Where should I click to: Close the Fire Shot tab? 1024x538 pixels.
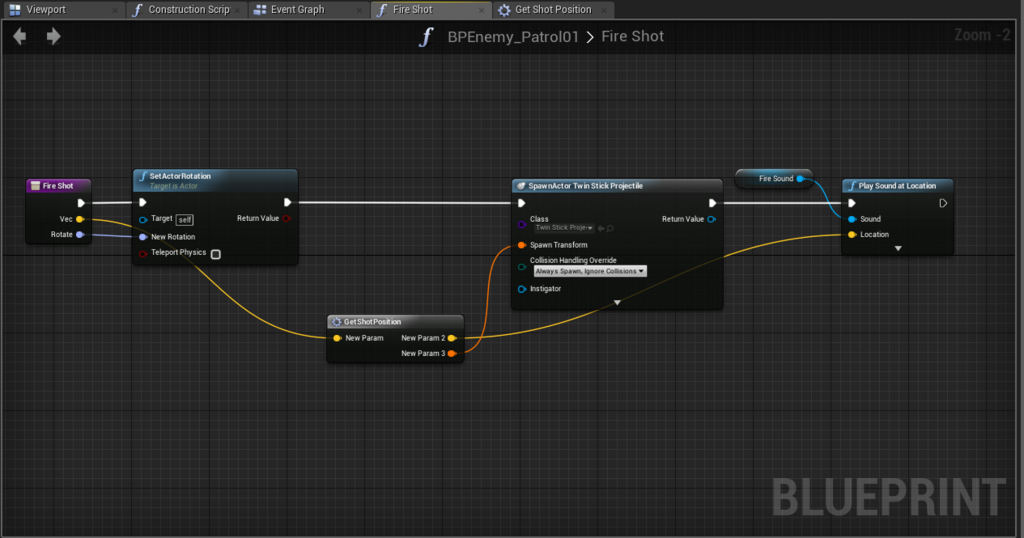pyautogui.click(x=481, y=10)
